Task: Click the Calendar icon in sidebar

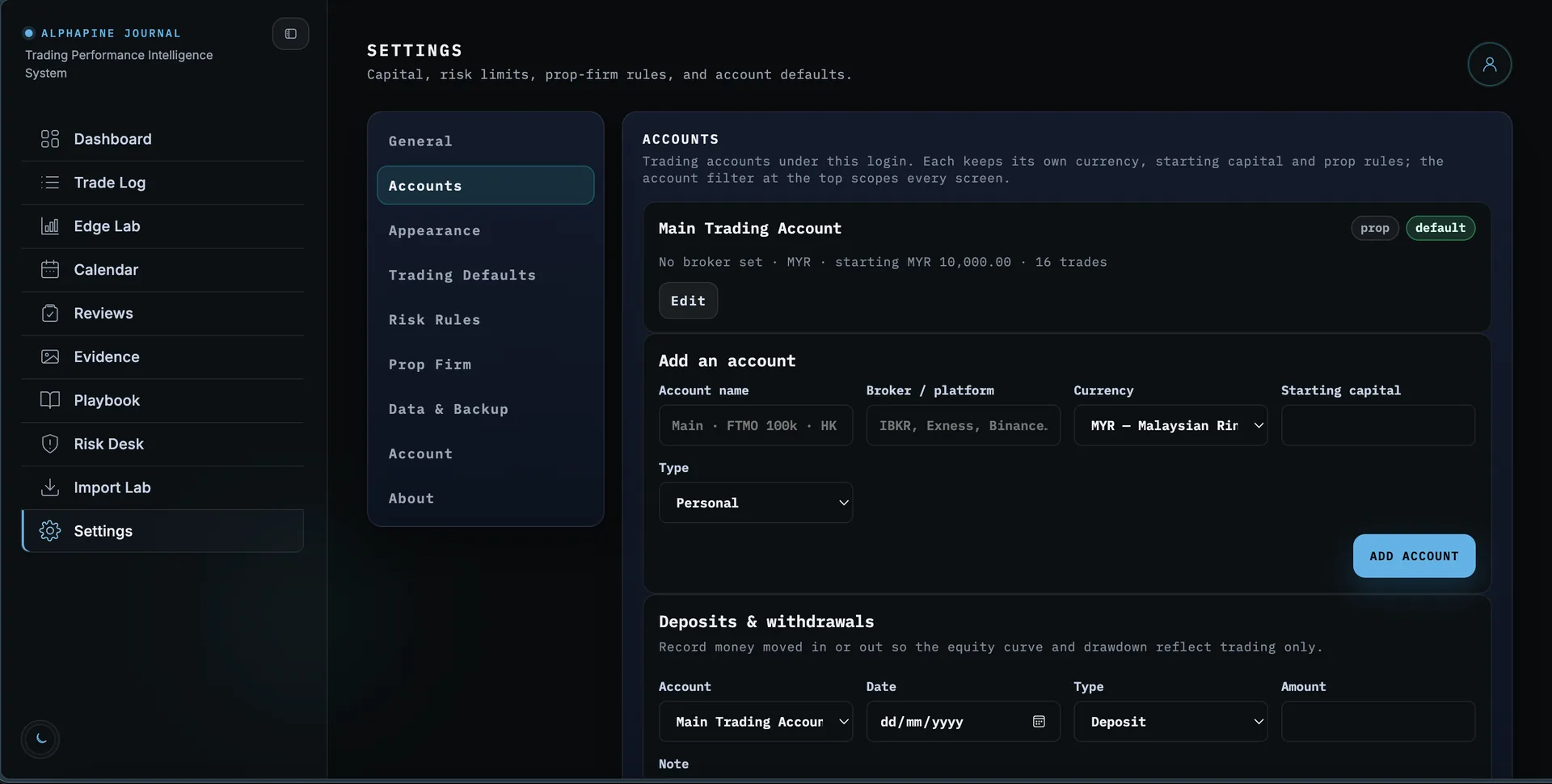Action: [x=50, y=270]
